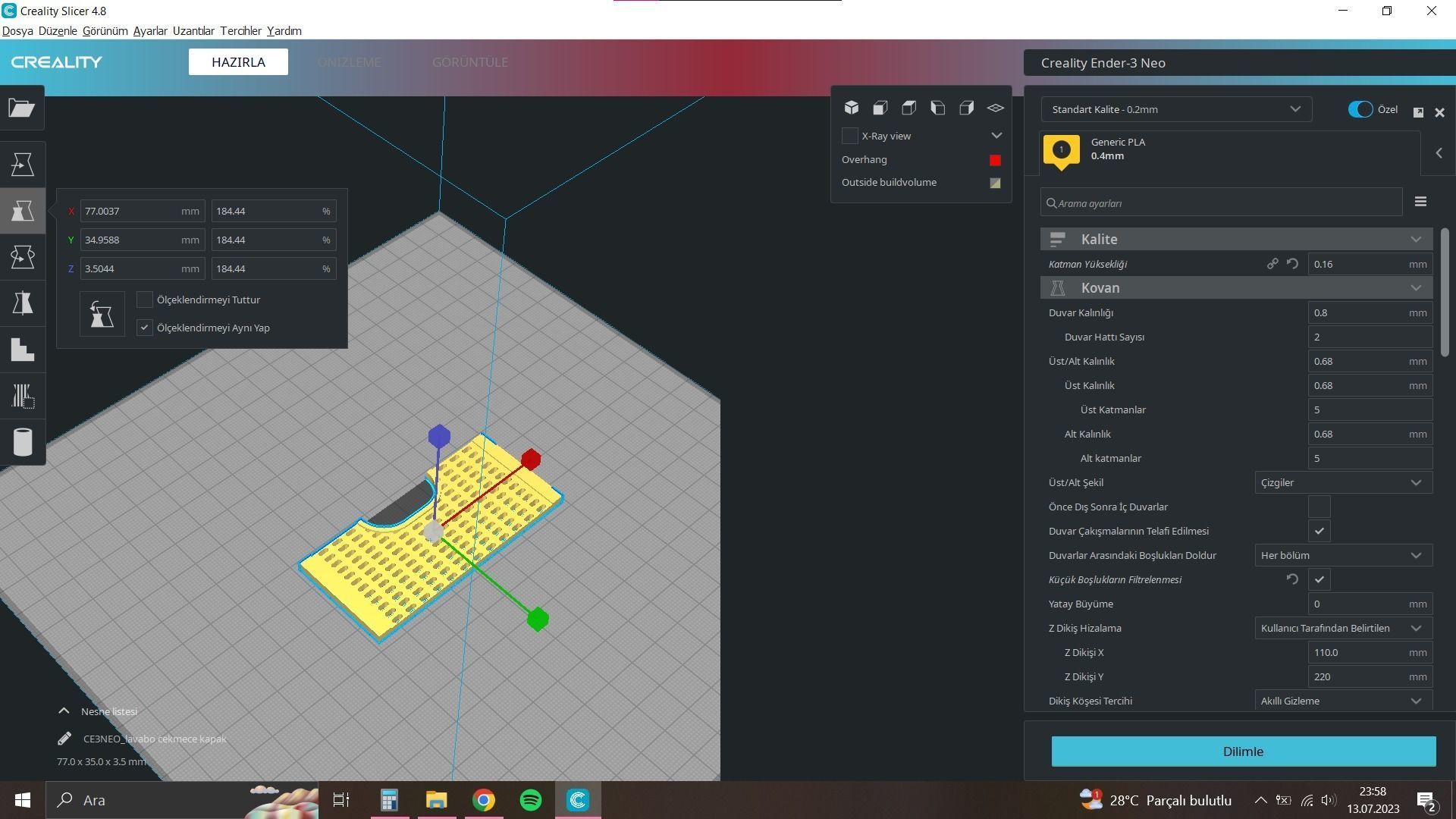1456x819 pixels.
Task: Click the 3D perspective view cube icon
Action: [852, 108]
